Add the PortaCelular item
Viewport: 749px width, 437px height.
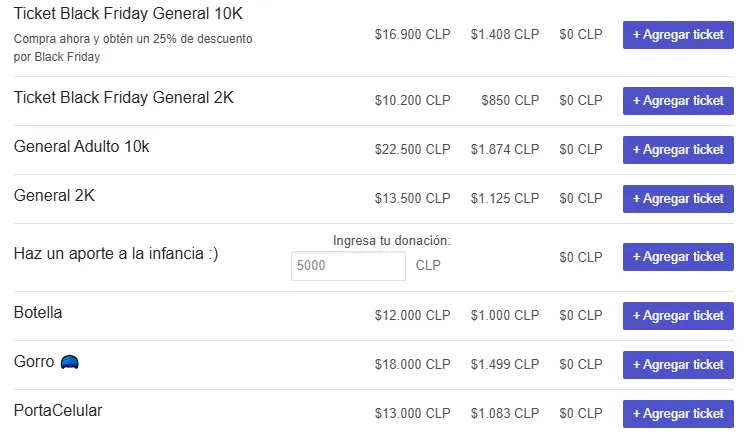[x=678, y=414]
